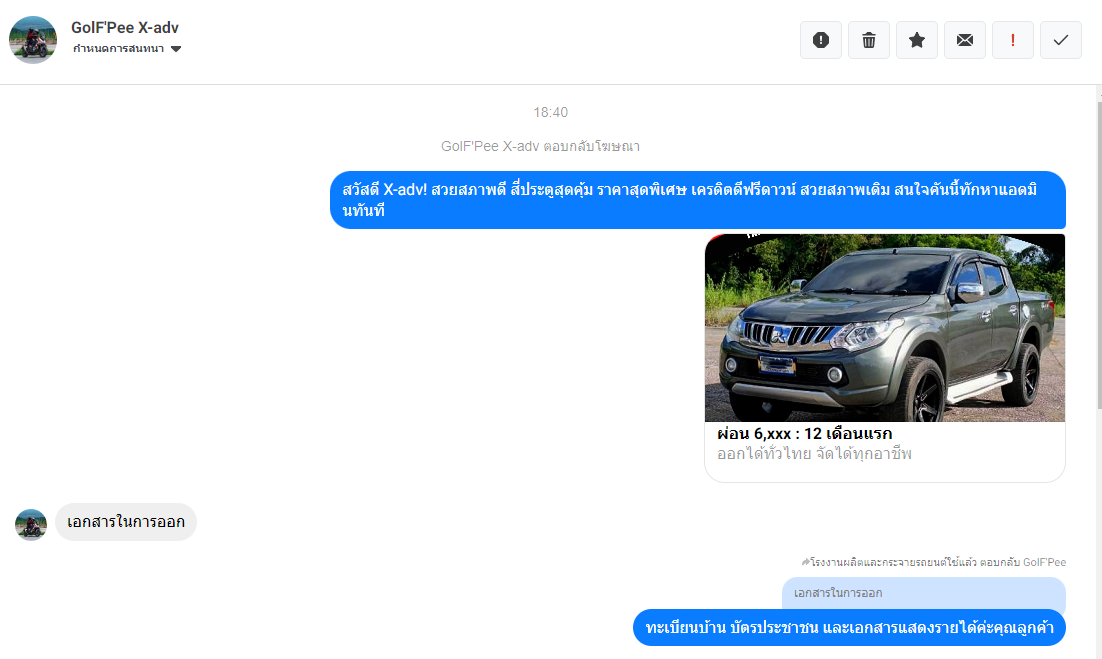Viewport: 1102px width, 659px height.
Task: Open sender avatar next to เอกสารในการออก message
Action: point(31,525)
